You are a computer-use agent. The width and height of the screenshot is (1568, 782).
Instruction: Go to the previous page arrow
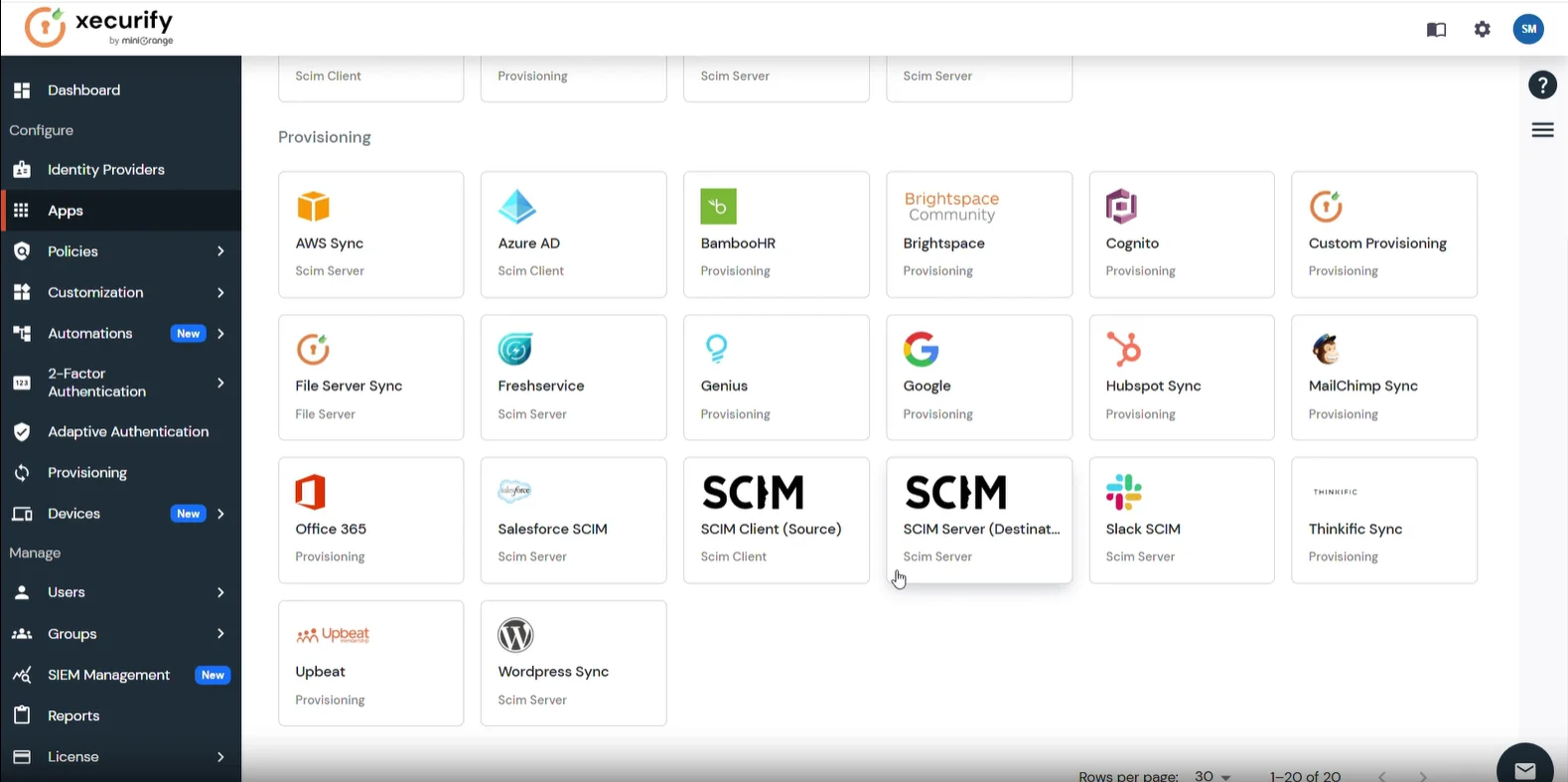pyautogui.click(x=1382, y=775)
